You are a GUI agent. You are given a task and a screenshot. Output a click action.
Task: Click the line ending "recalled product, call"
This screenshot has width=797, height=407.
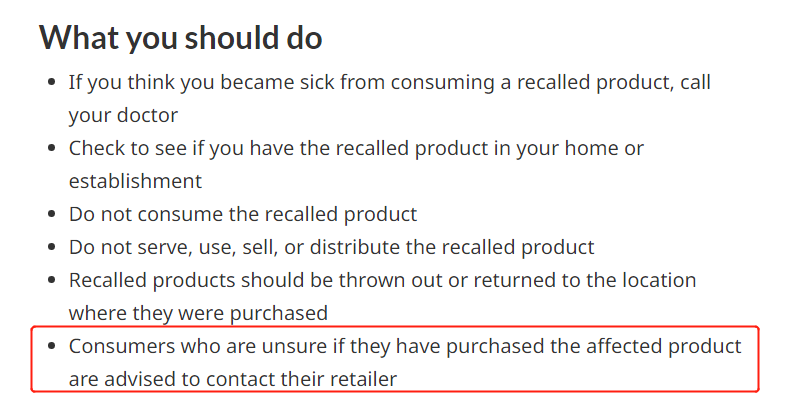389,83
